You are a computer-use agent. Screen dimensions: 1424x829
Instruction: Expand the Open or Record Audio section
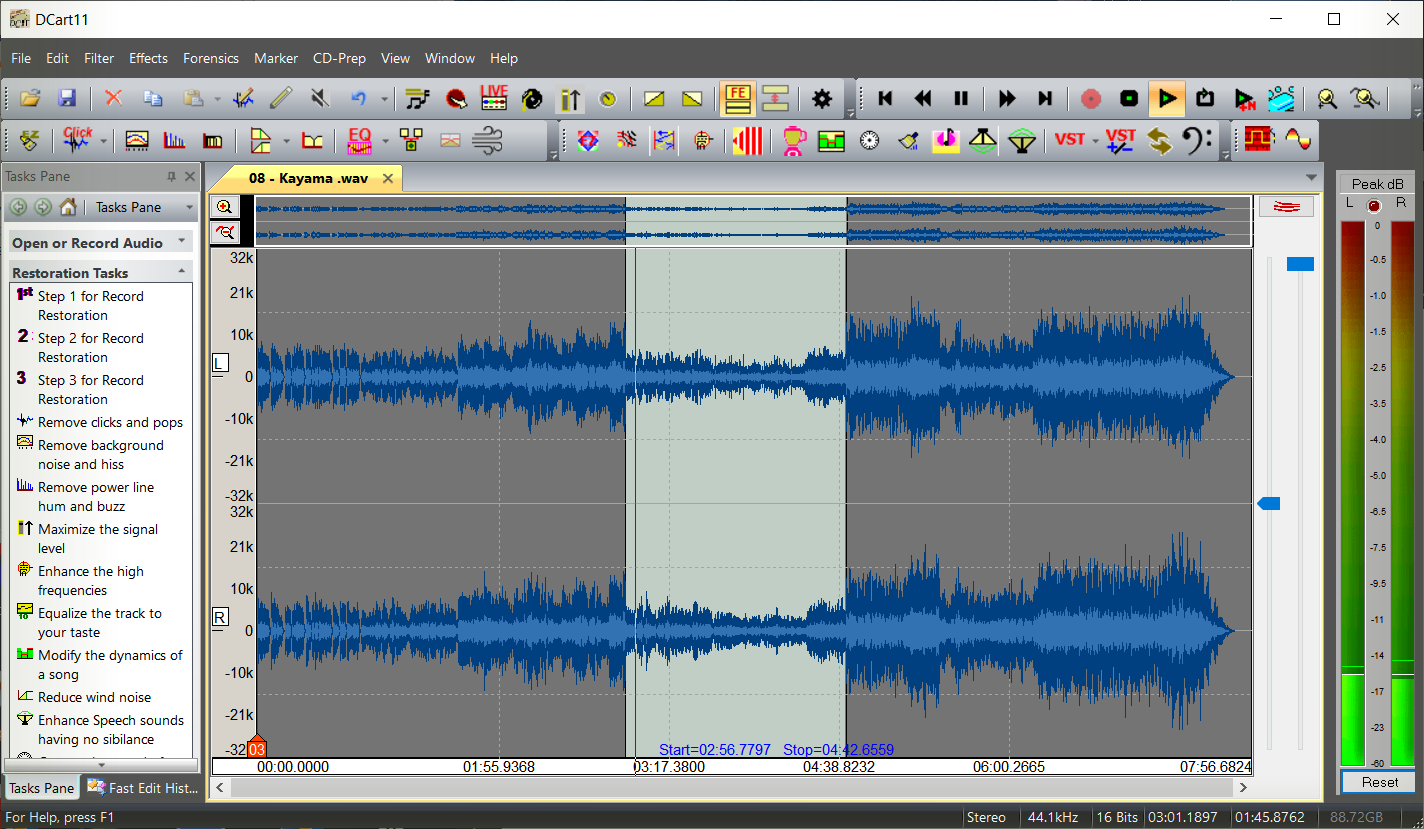click(181, 242)
